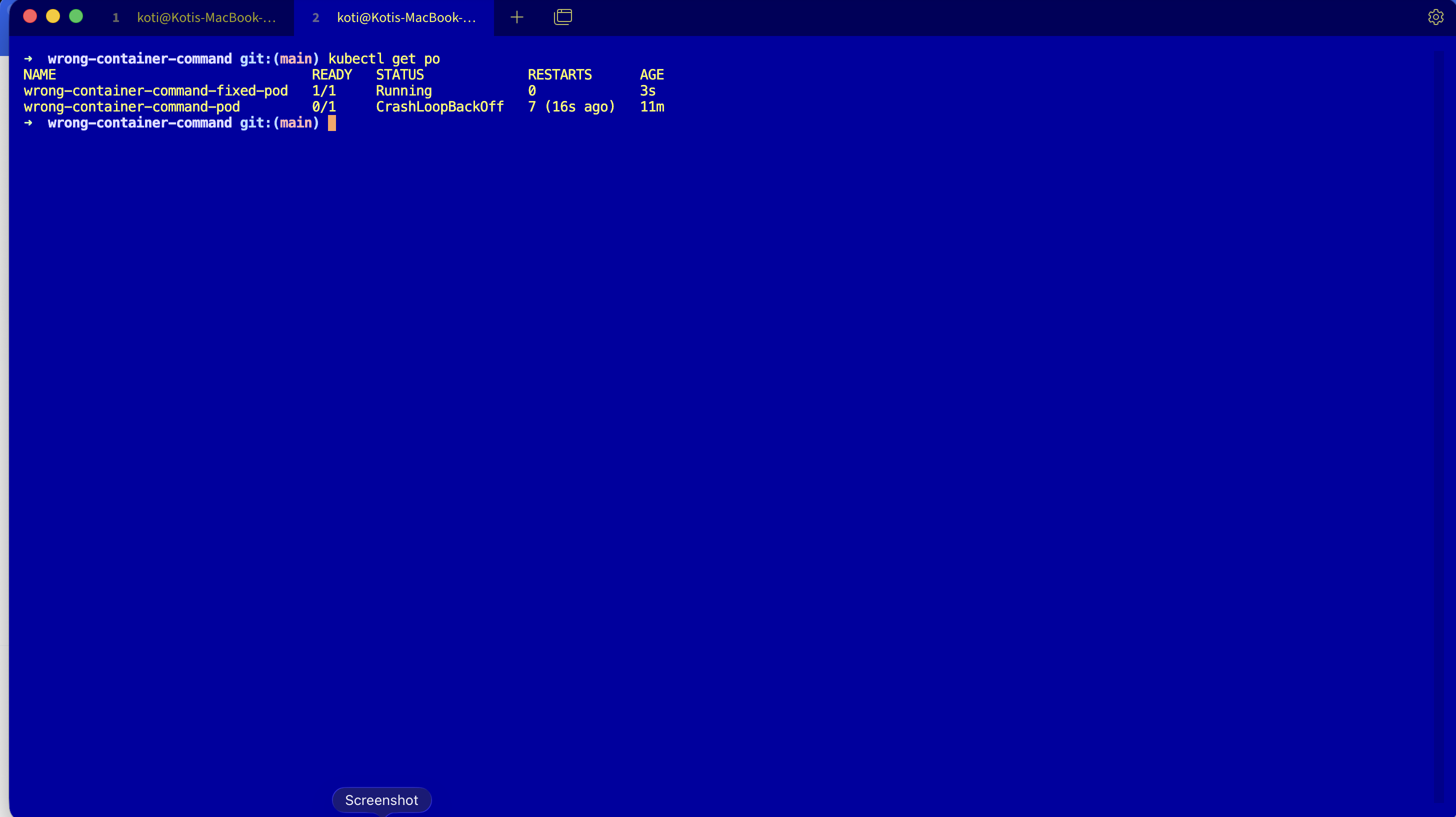Screen dimensions: 1456x817
Task: Place cursor at the terminal input block
Action: pyautogui.click(x=332, y=123)
